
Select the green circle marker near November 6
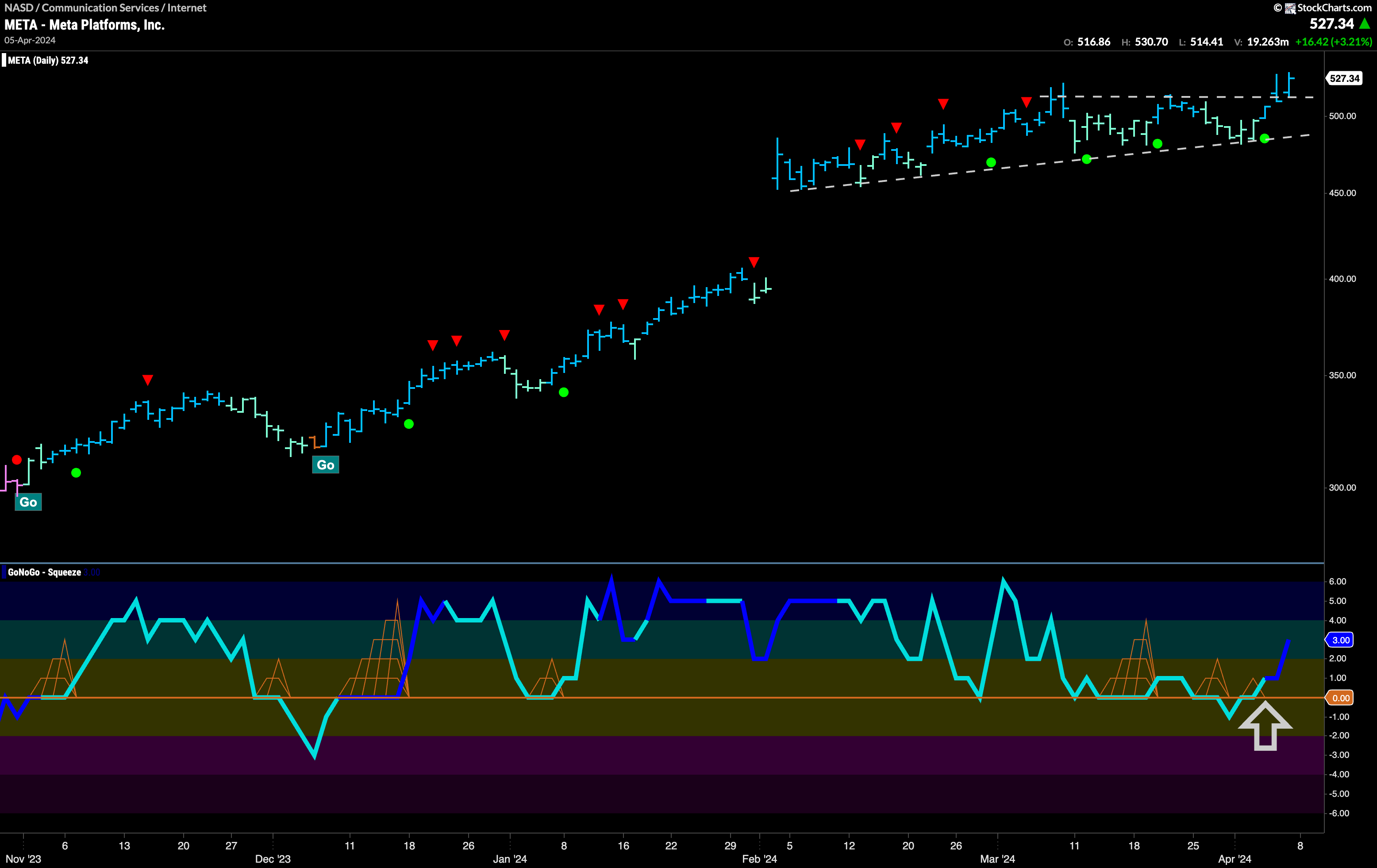(x=76, y=473)
